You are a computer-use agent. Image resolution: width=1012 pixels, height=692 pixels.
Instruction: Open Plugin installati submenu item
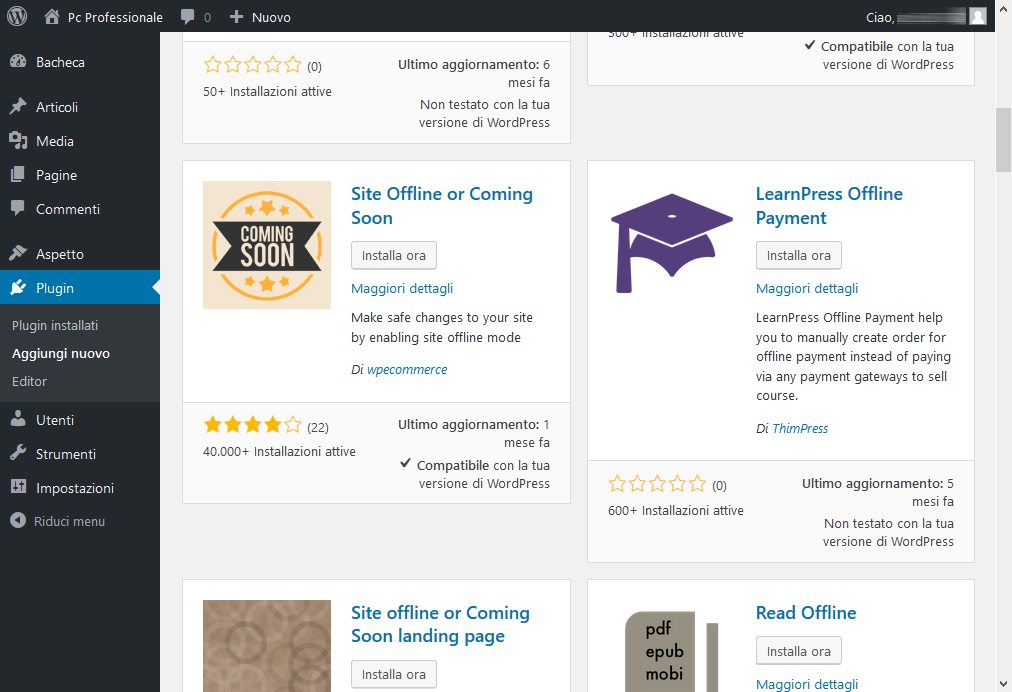click(x=55, y=325)
